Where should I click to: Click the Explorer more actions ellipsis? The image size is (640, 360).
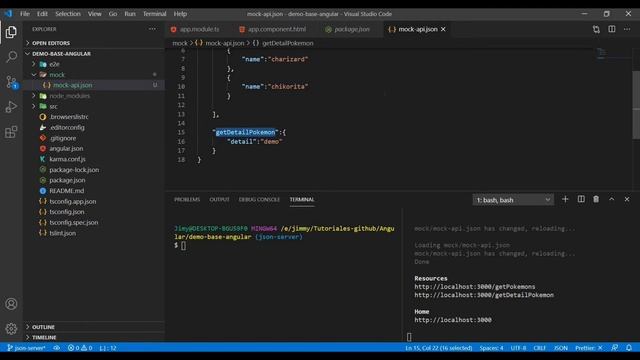152,29
